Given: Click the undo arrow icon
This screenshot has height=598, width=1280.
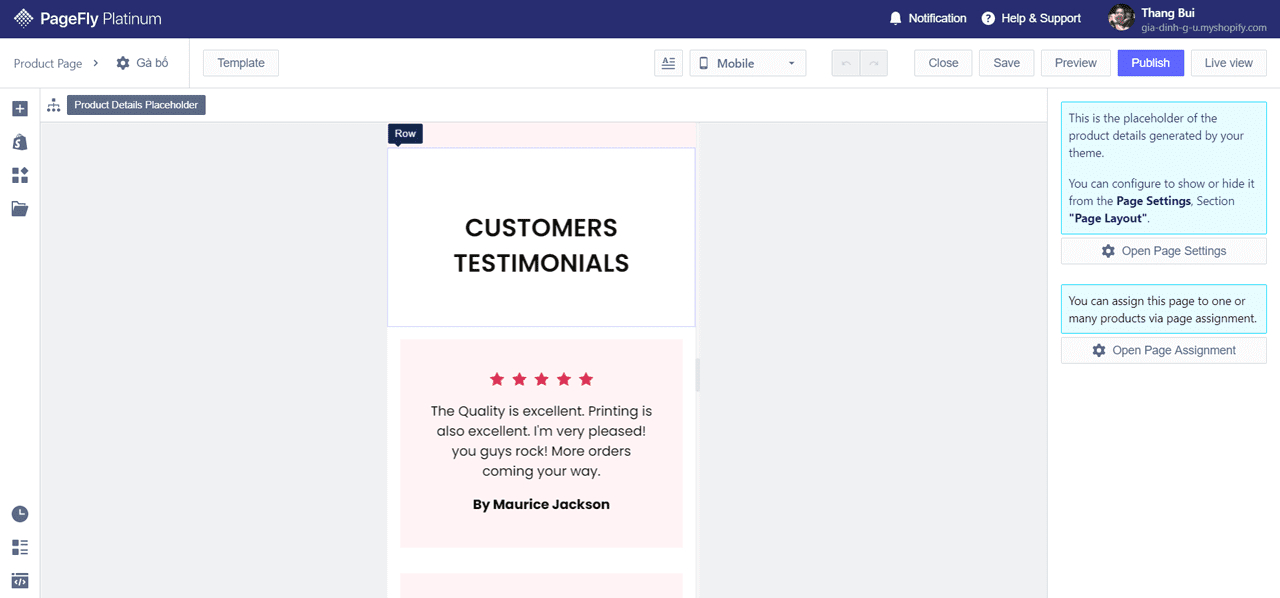Looking at the screenshot, I should point(845,62).
